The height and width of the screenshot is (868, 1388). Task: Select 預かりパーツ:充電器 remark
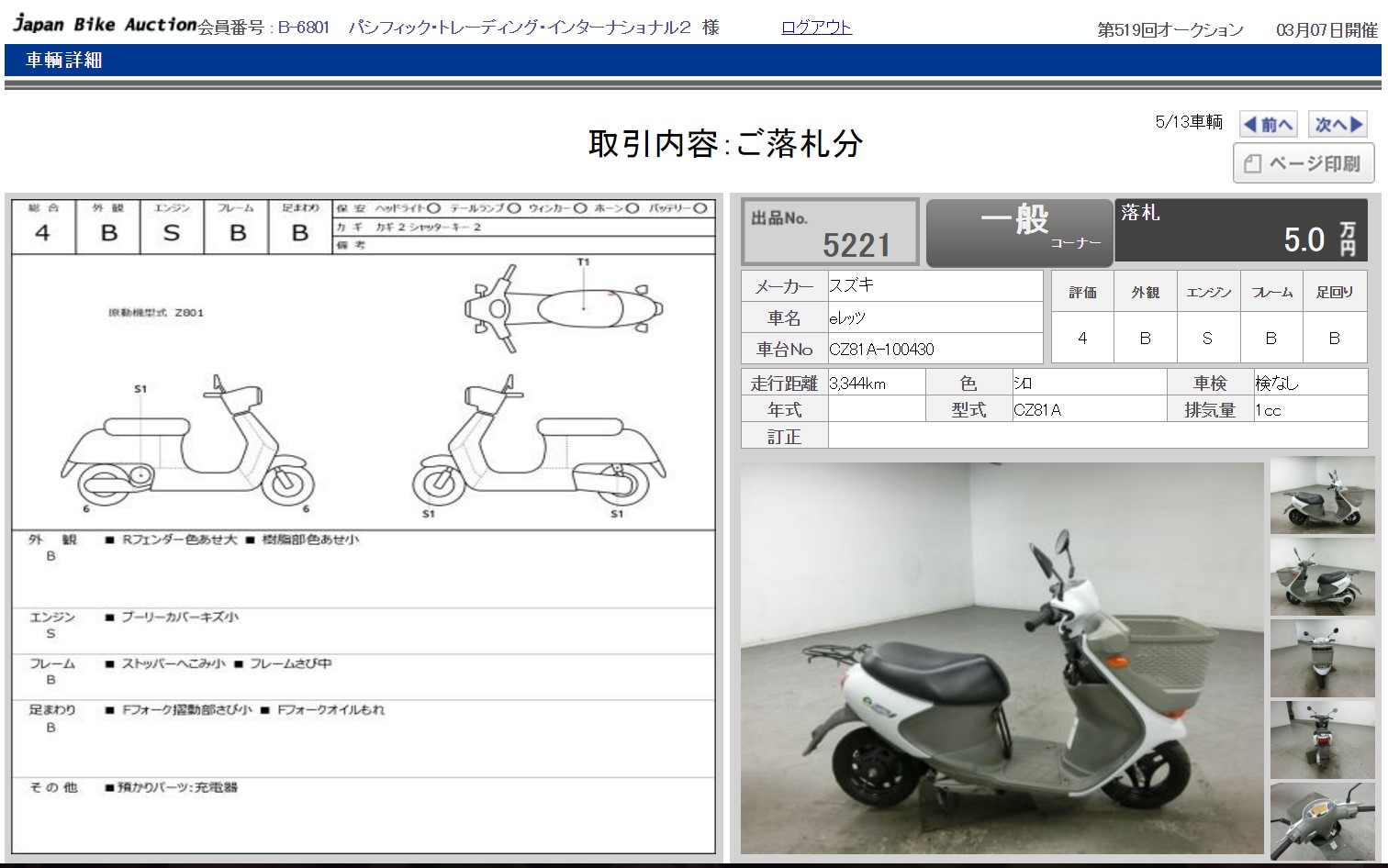176,787
